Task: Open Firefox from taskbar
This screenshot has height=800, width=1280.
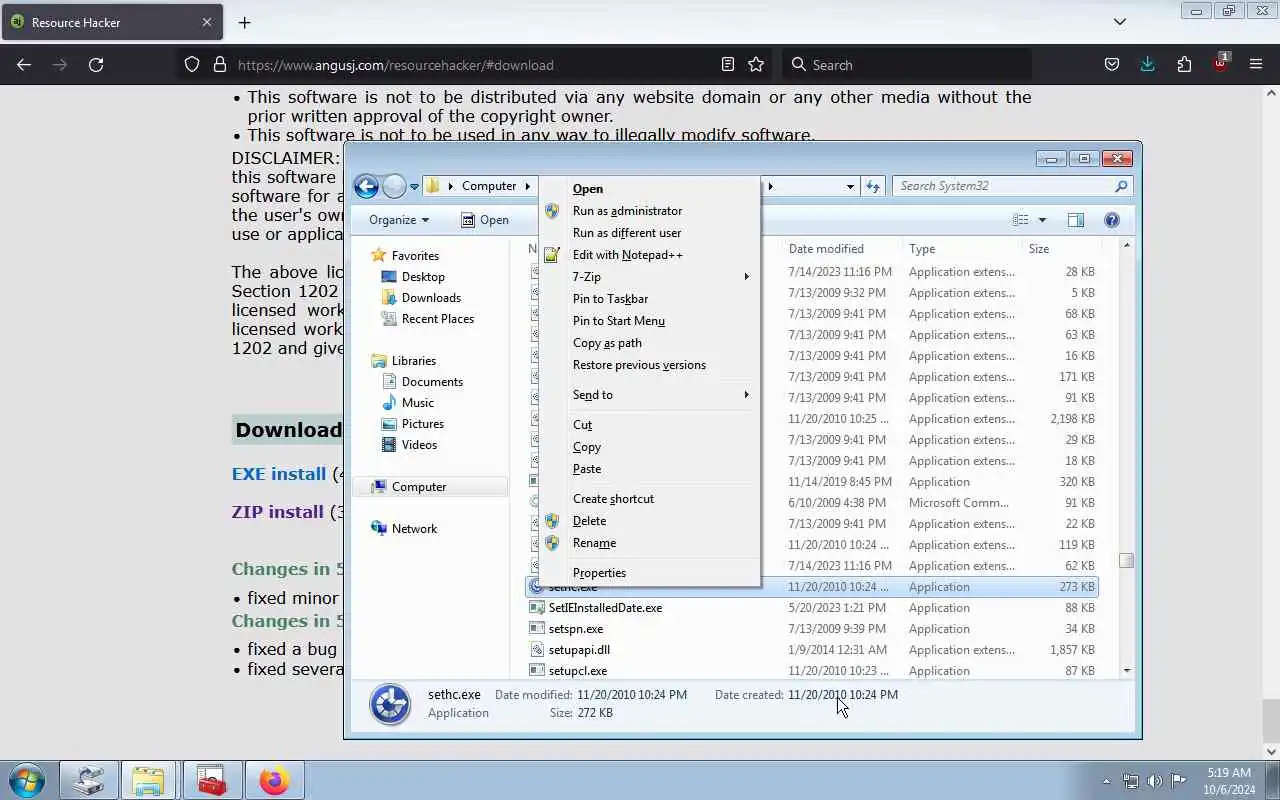Action: click(273, 780)
